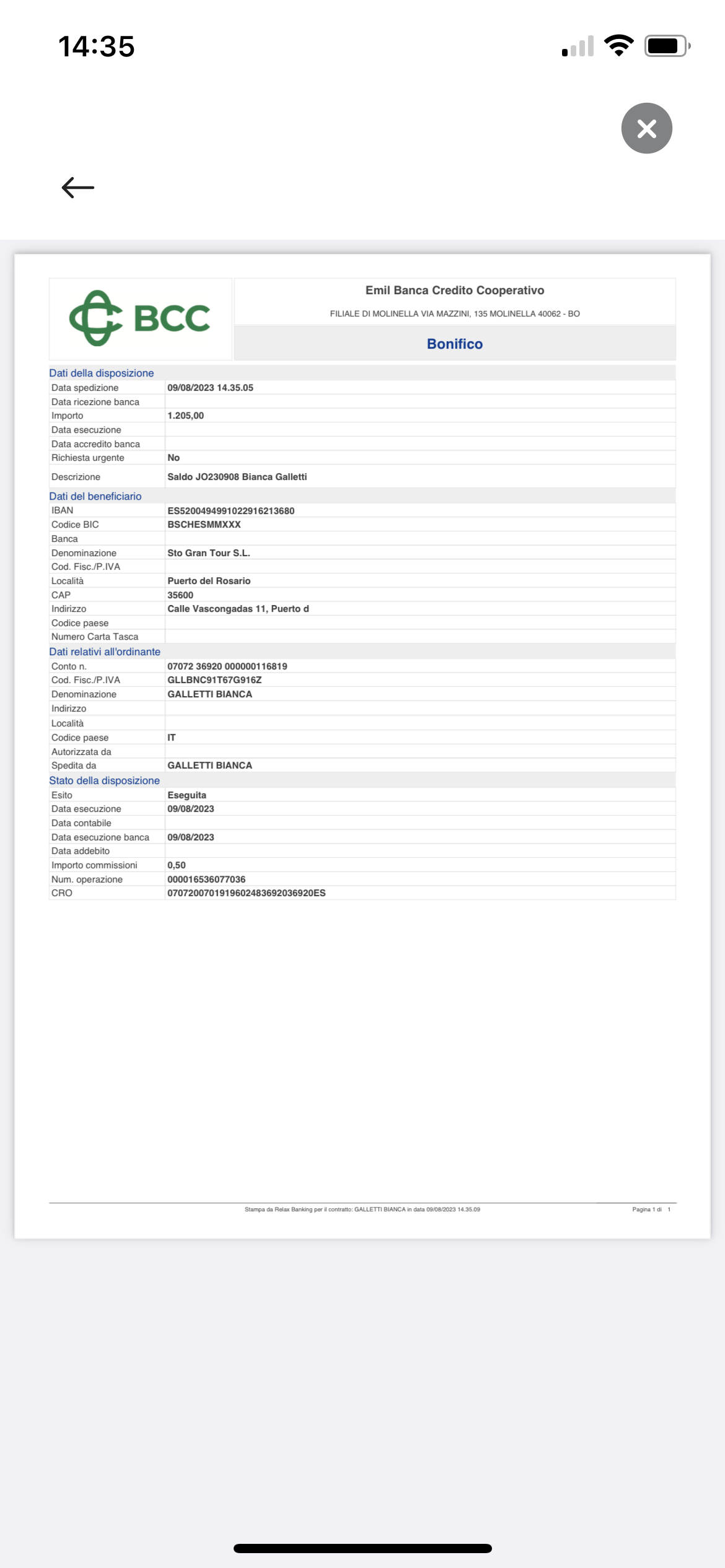Viewport: 725px width, 1568px height.
Task: Select the CAP value 35600
Action: 180,595
